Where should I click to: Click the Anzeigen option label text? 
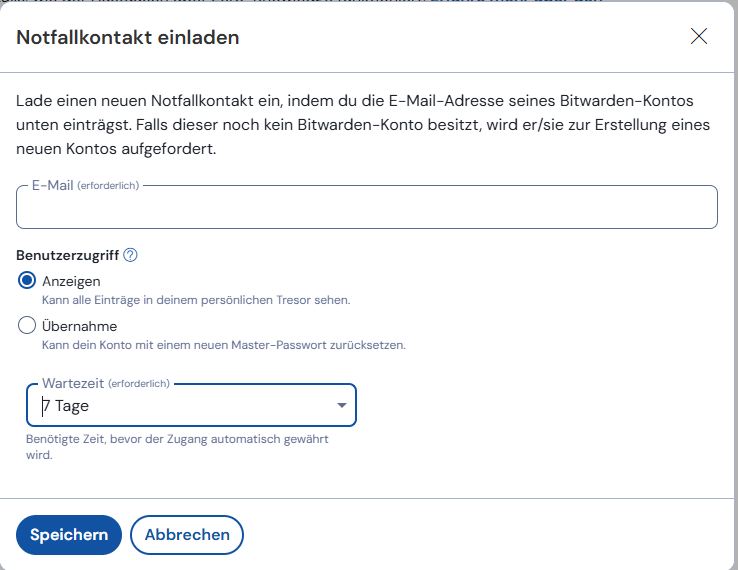point(71,281)
